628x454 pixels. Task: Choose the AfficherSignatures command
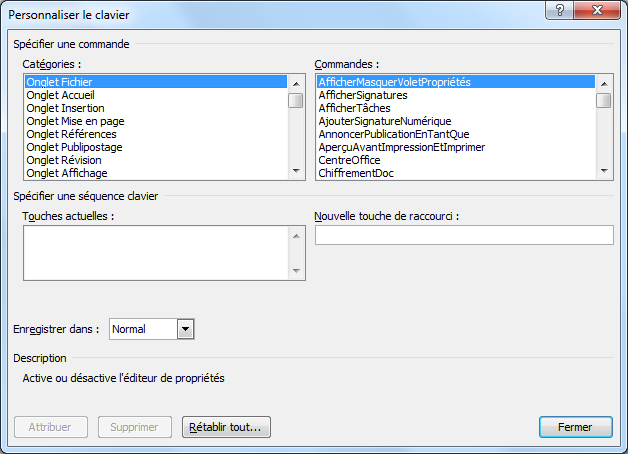[x=456, y=95]
